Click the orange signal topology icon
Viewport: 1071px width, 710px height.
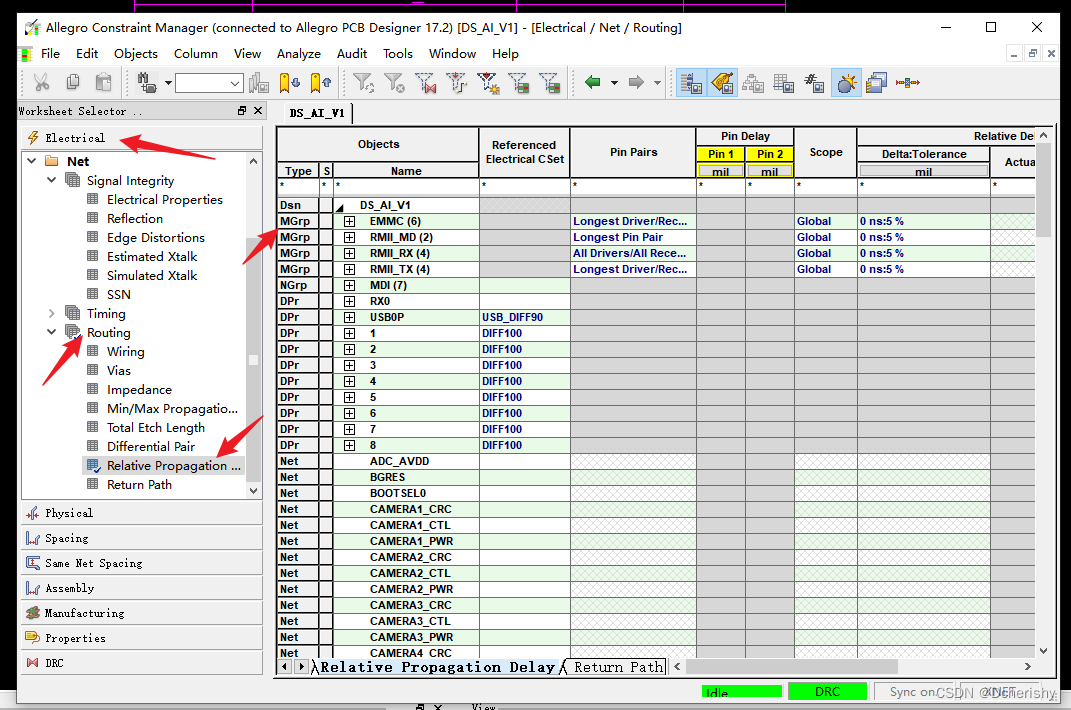pos(908,83)
